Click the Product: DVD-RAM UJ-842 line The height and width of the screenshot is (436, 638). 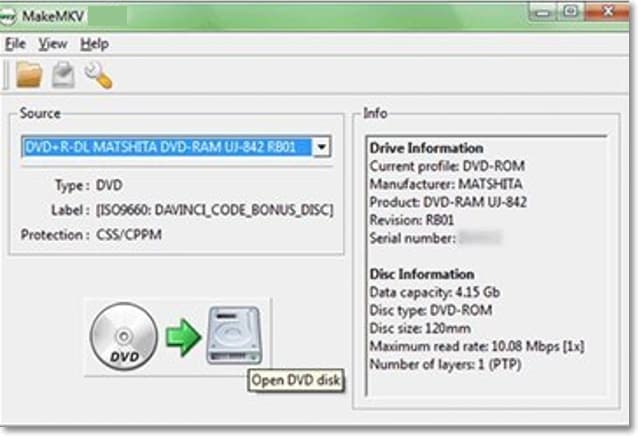pyautogui.click(x=448, y=202)
